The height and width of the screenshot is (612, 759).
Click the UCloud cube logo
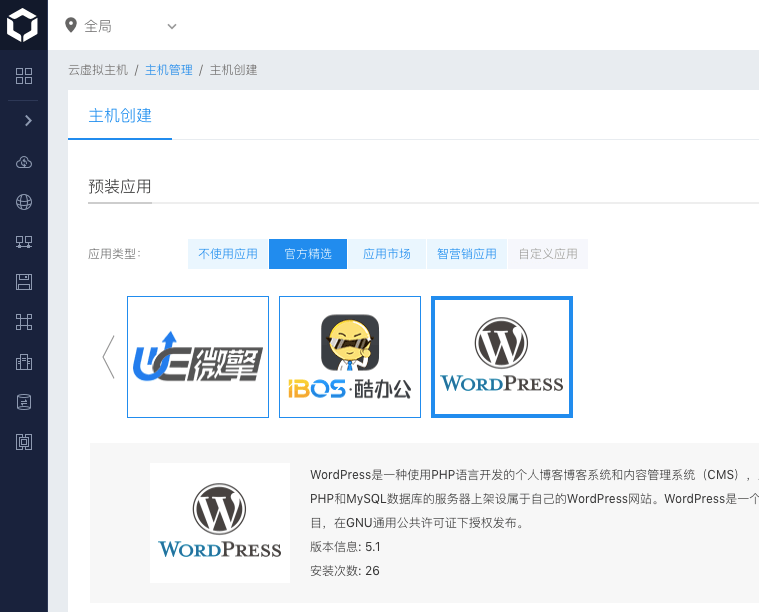[x=22, y=25]
